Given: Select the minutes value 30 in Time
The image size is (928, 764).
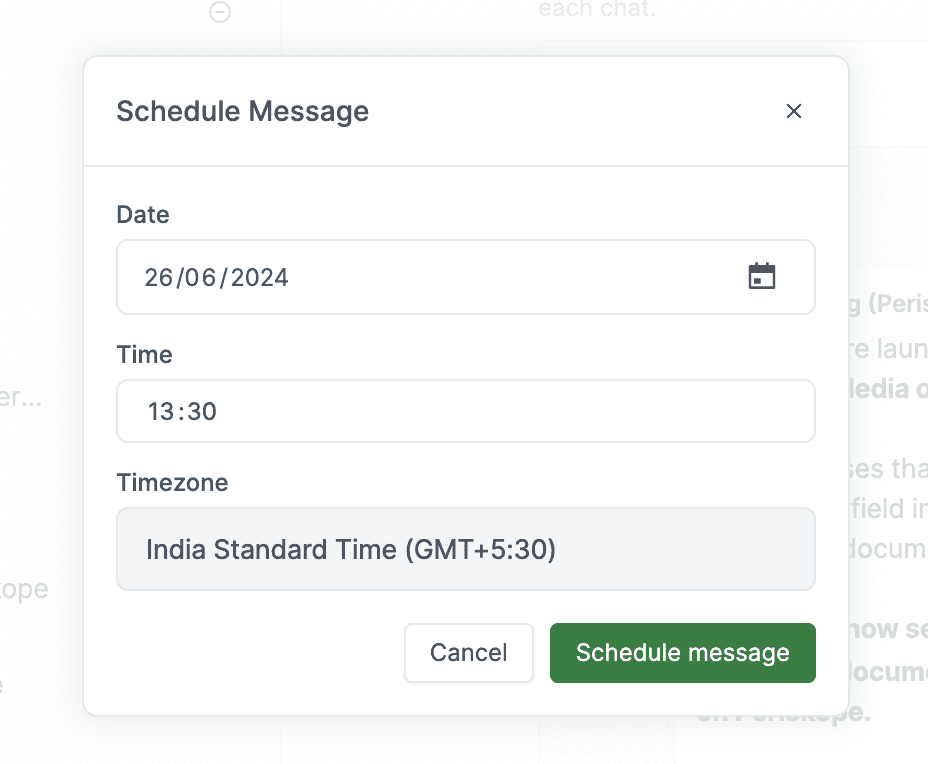Looking at the screenshot, I should pyautogui.click(x=201, y=411).
